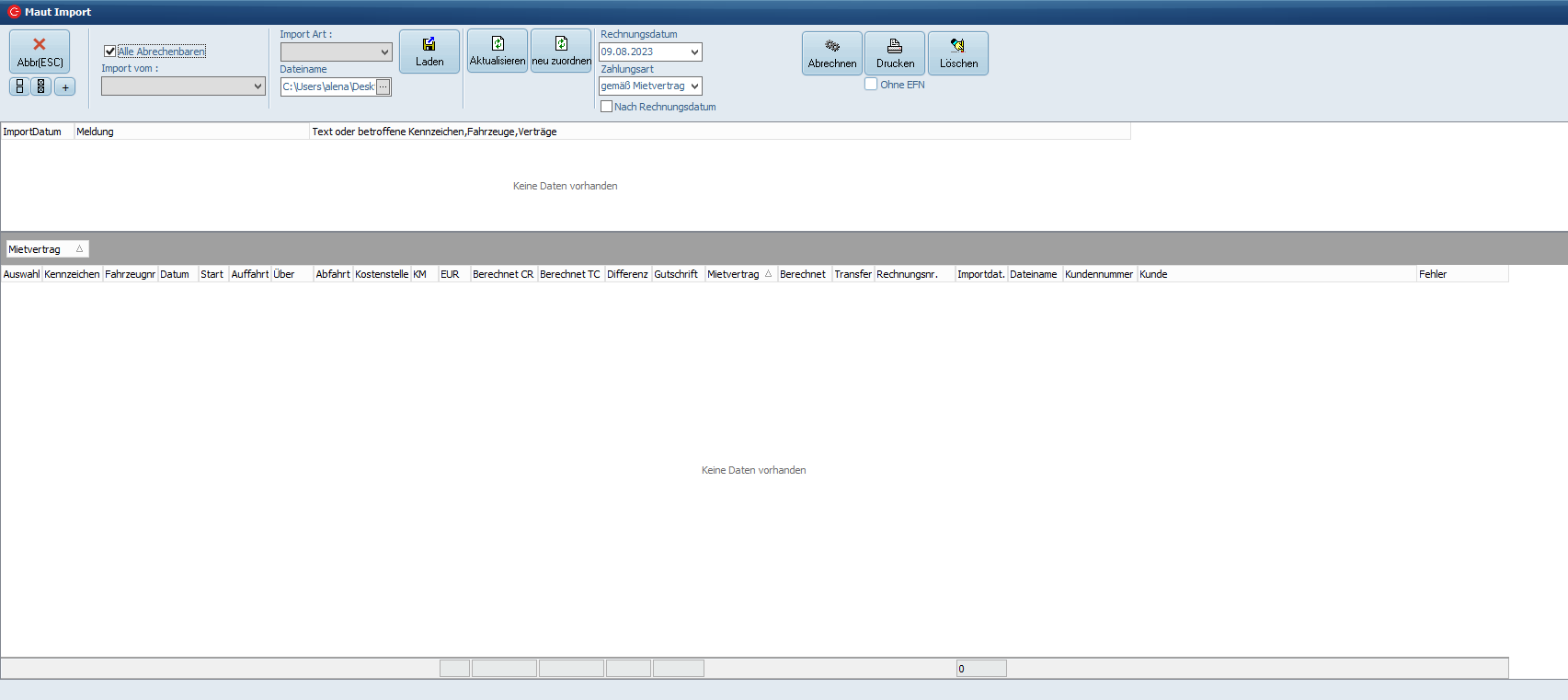
Task: Click into the Dateiname path field
Action: coord(328,87)
